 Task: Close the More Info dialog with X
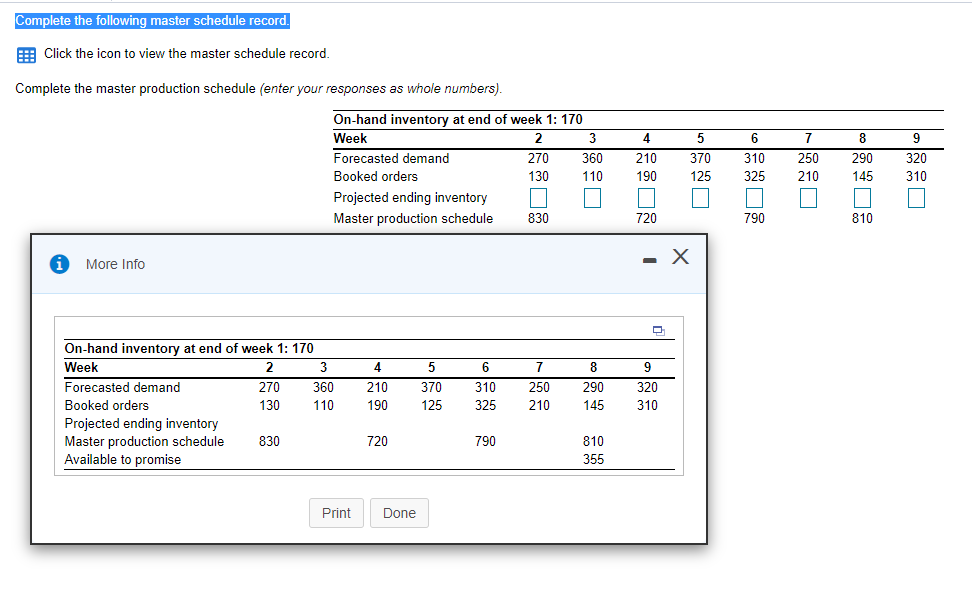tap(680, 257)
